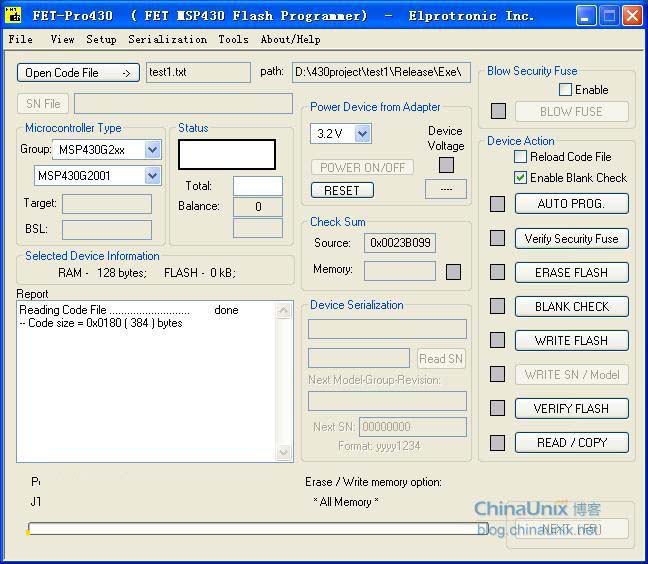Screen dimensions: 648x564
Task: Start AUTO PROG. action
Action: [572, 204]
